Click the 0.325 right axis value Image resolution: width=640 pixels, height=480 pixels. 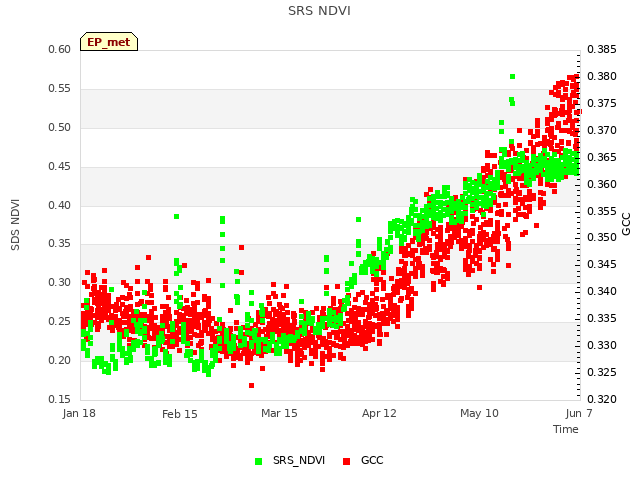(x=602, y=372)
